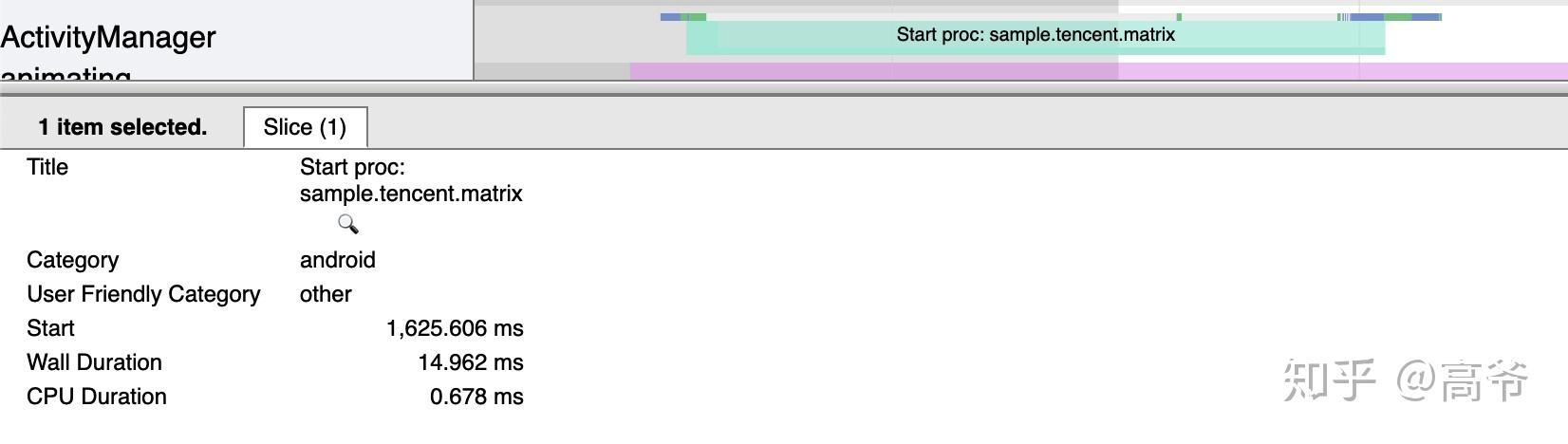Click the Category value android
Screen dimensions: 1568x444
point(338,260)
